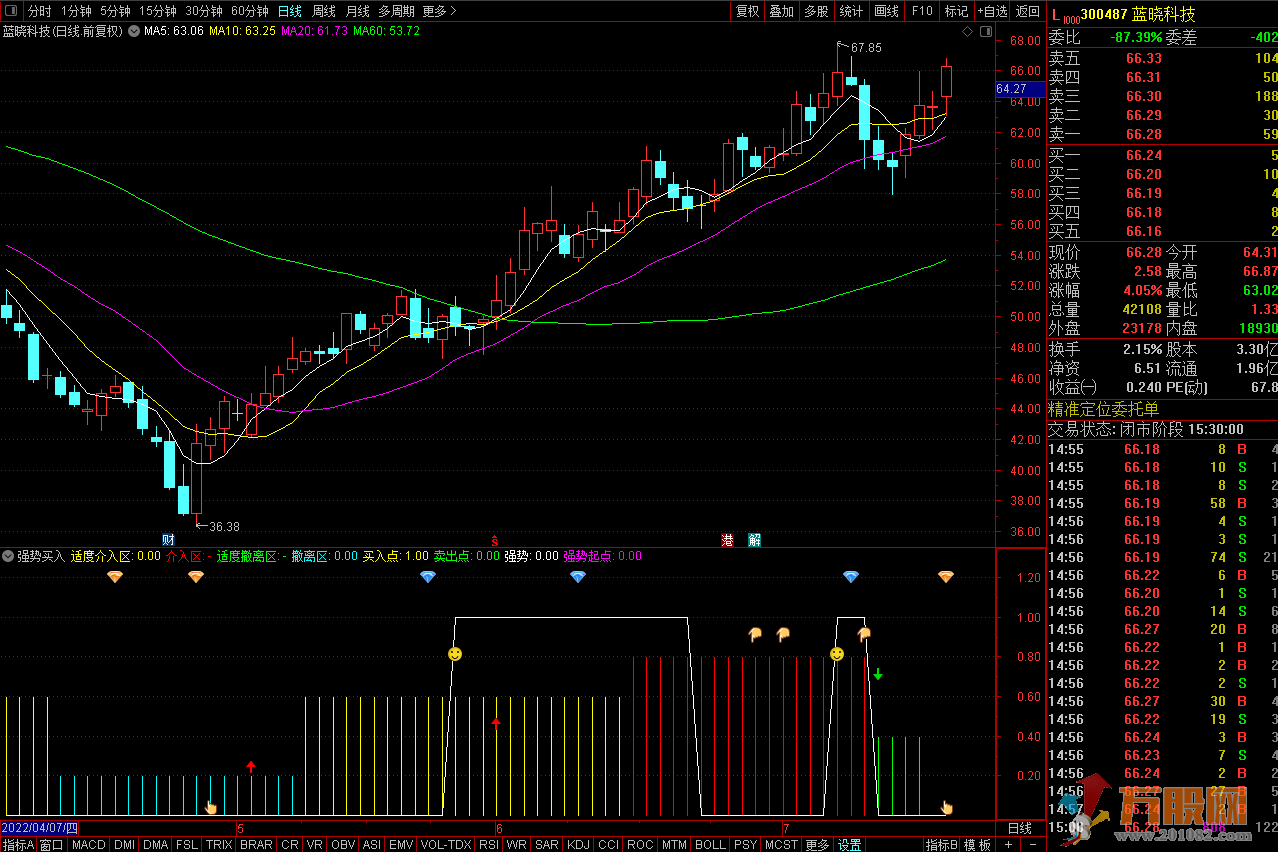This screenshot has width=1278, height=852.
Task: Click the plus zoom icon at bottom right
Action: (1009, 845)
